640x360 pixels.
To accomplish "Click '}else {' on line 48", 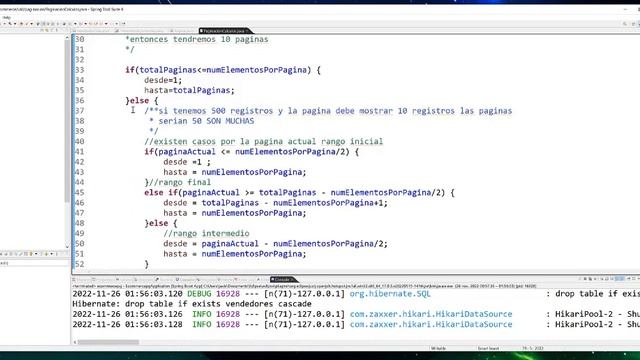I will coord(161,223).
